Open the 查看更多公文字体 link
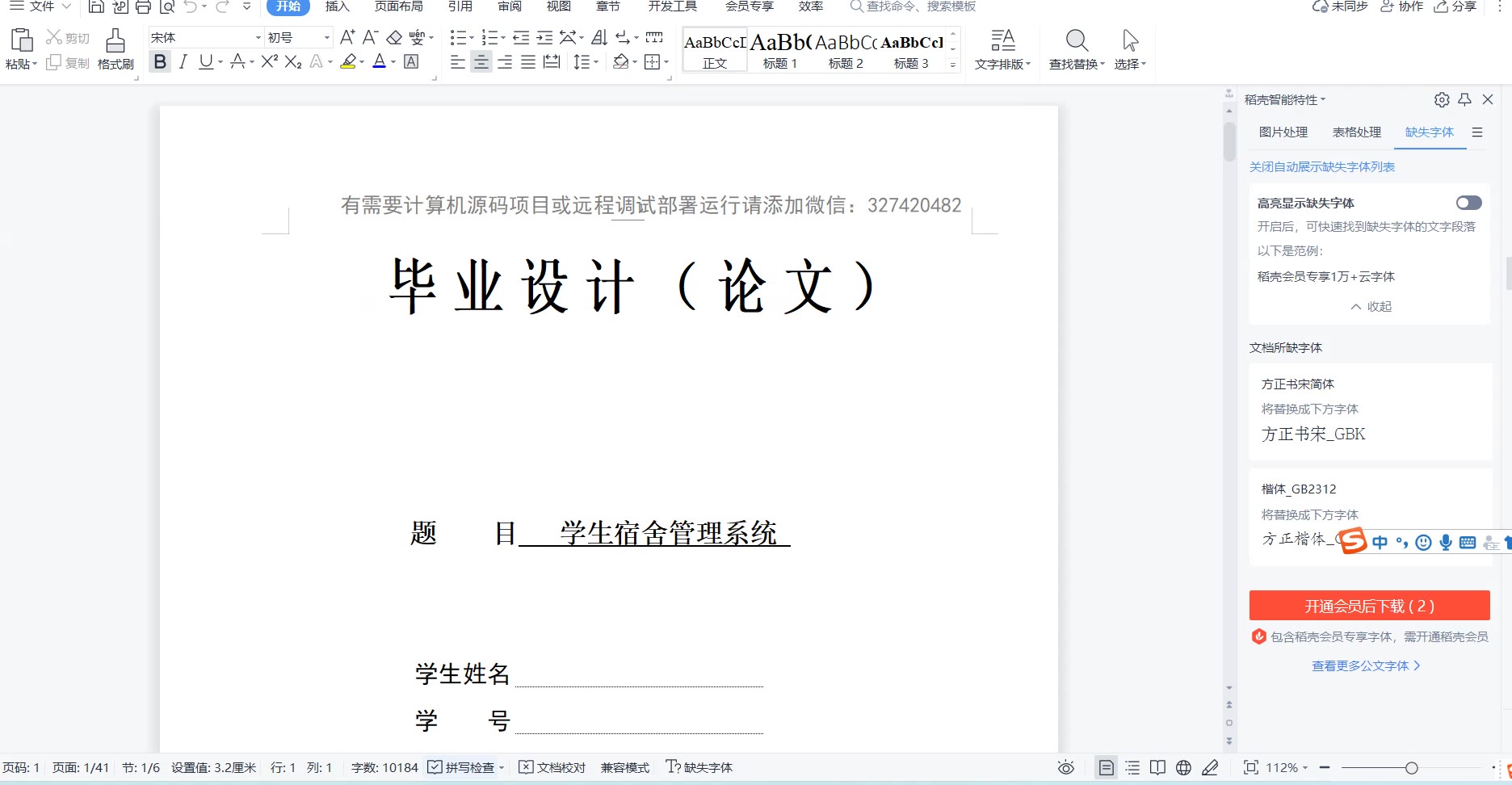Screen dimensions: 1512x785 [x=1365, y=666]
